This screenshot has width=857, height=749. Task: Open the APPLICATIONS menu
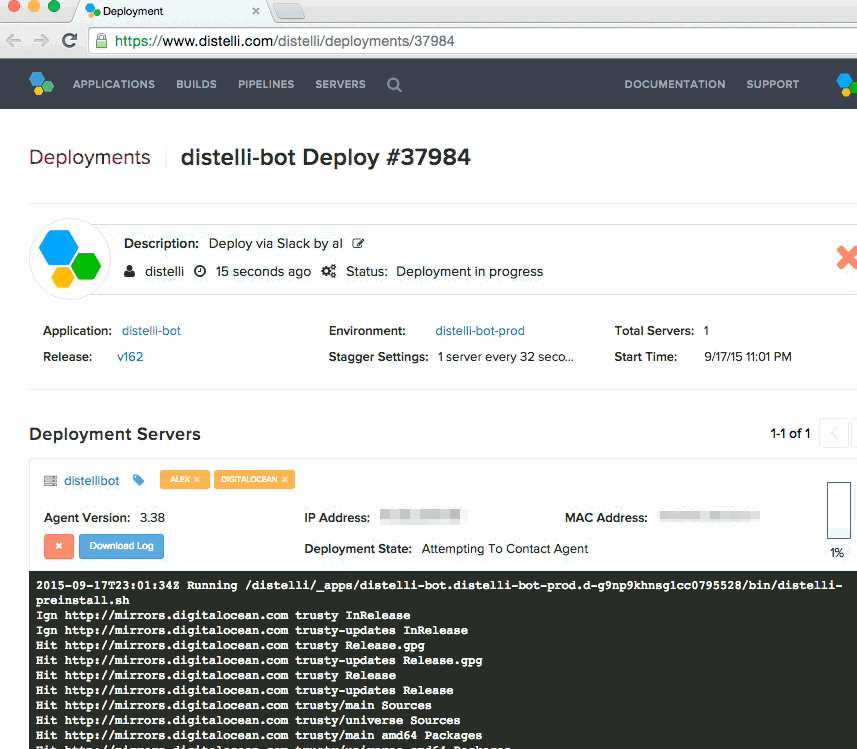pos(114,84)
